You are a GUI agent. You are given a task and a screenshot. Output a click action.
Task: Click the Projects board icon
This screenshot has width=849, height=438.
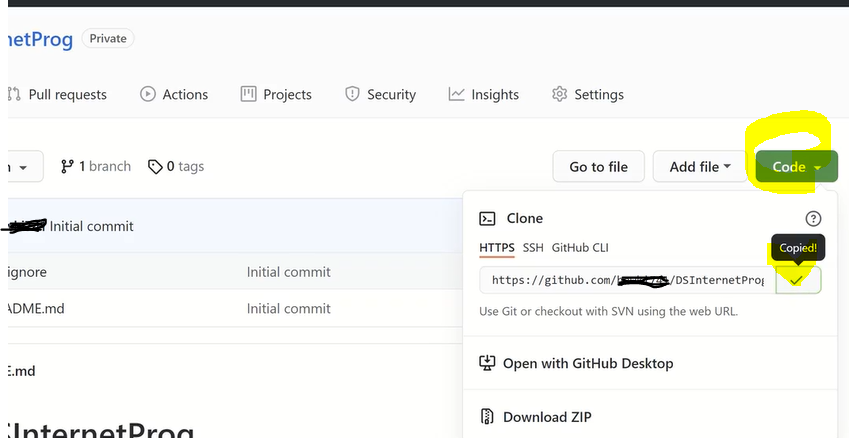[x=248, y=94]
